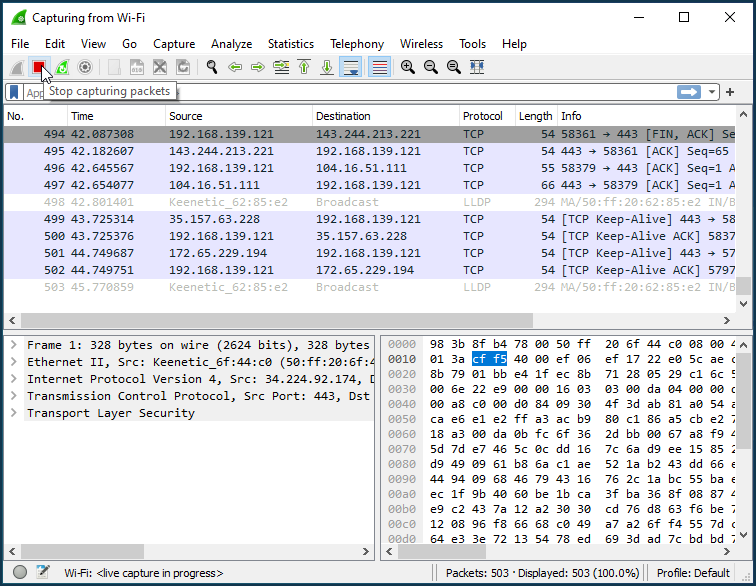756x586 pixels.
Task: Zoom in on packet text
Action: coord(408,67)
